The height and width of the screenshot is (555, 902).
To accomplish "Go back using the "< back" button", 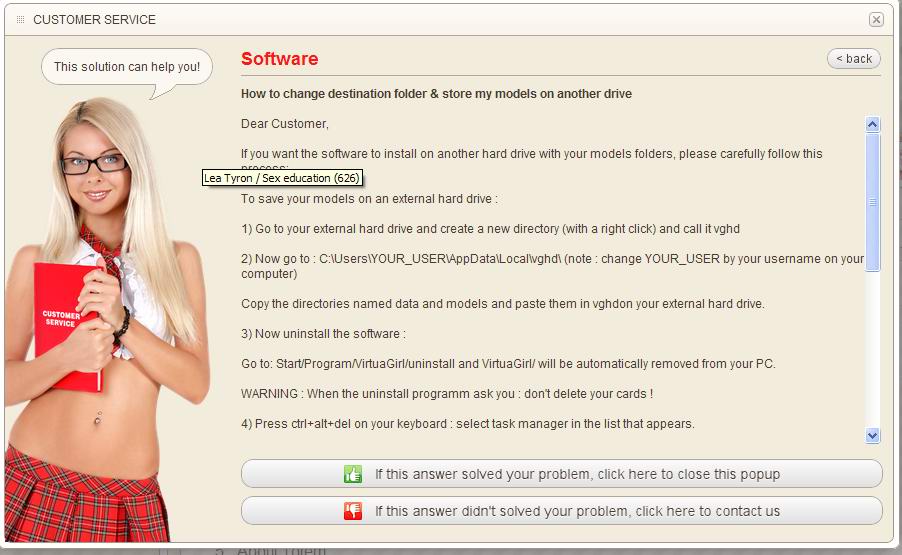I will [853, 59].
